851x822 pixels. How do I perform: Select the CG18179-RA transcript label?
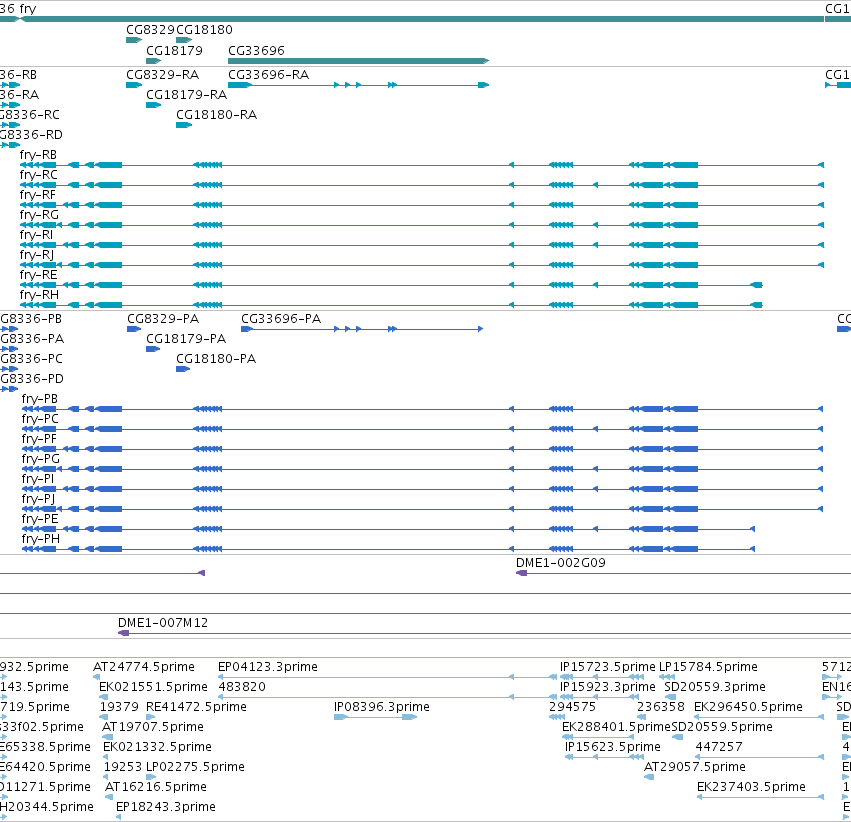coord(186,94)
